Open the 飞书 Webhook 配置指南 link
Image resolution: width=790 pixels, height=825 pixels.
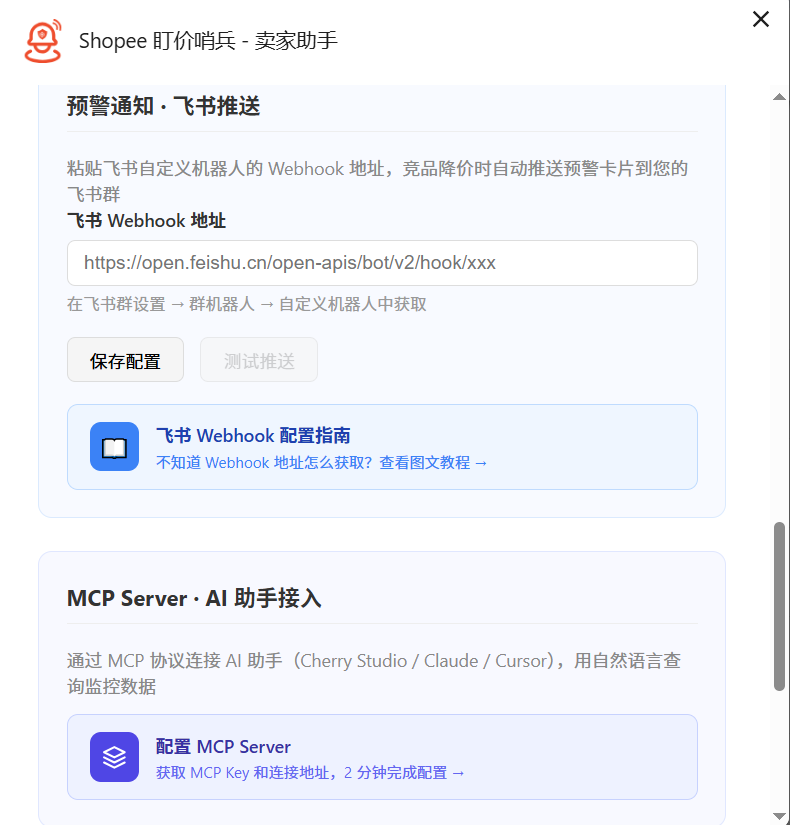[382, 447]
